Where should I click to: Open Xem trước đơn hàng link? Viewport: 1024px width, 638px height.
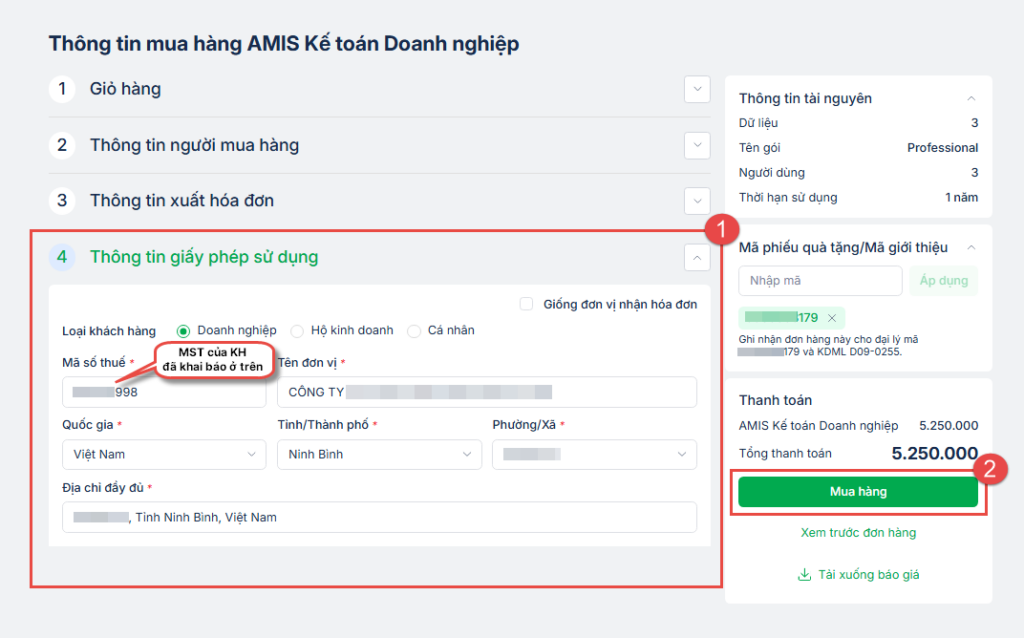click(x=858, y=533)
